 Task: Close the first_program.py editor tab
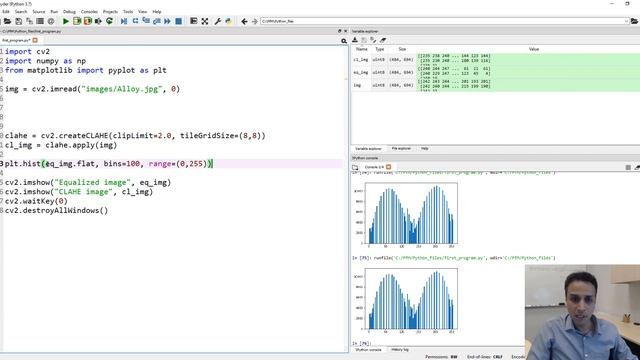point(35,40)
